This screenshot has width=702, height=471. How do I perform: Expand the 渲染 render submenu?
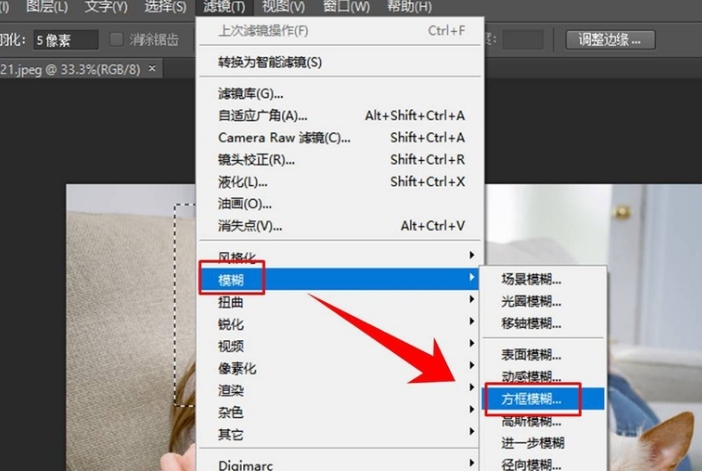[x=340, y=390]
